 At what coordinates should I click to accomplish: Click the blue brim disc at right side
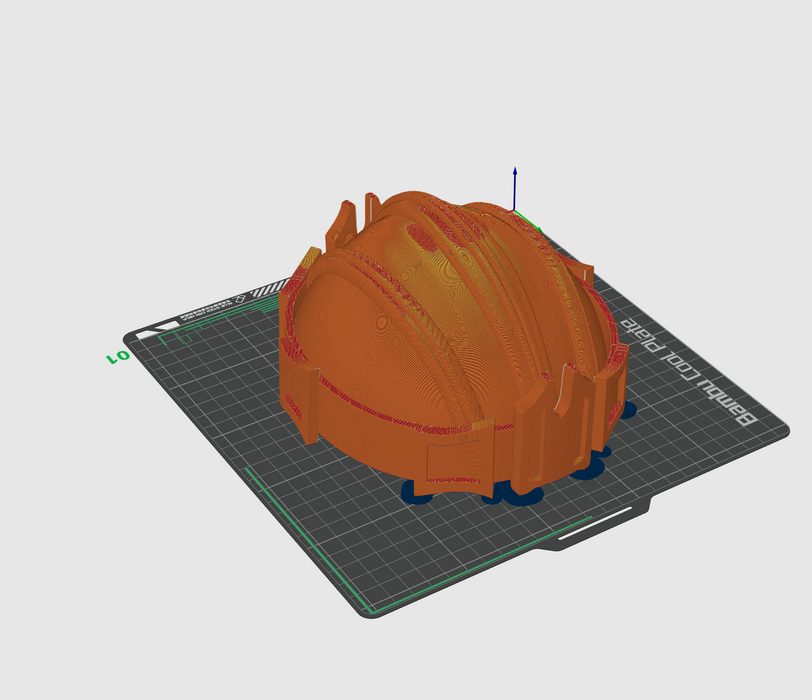click(626, 410)
